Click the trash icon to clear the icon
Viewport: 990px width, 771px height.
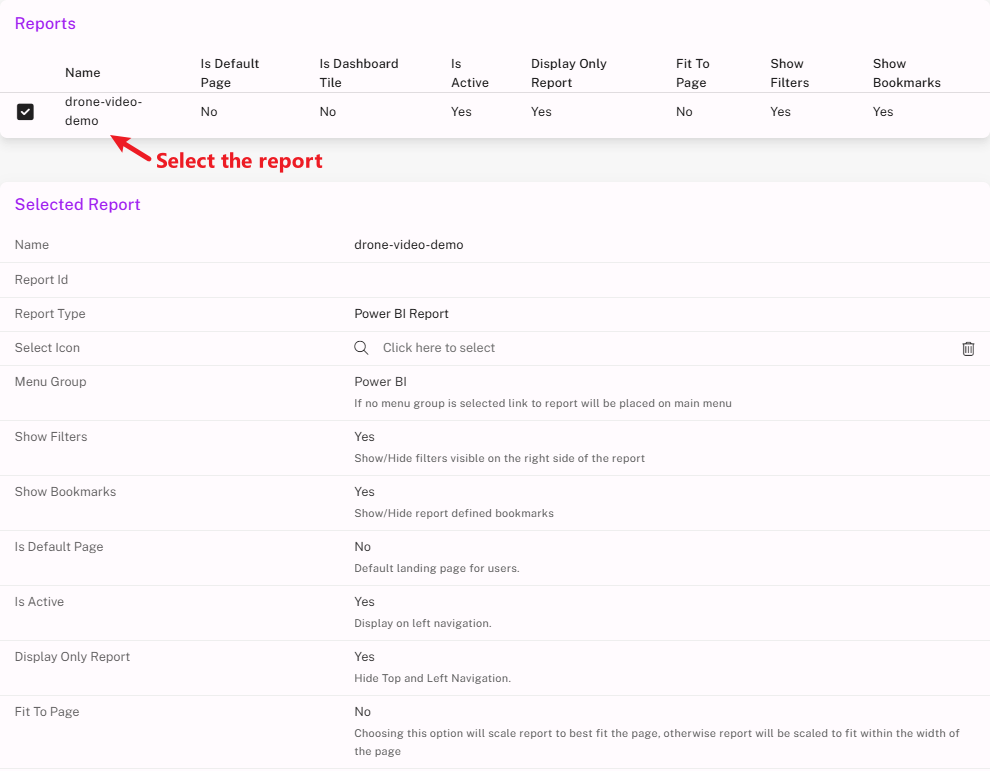click(967, 349)
